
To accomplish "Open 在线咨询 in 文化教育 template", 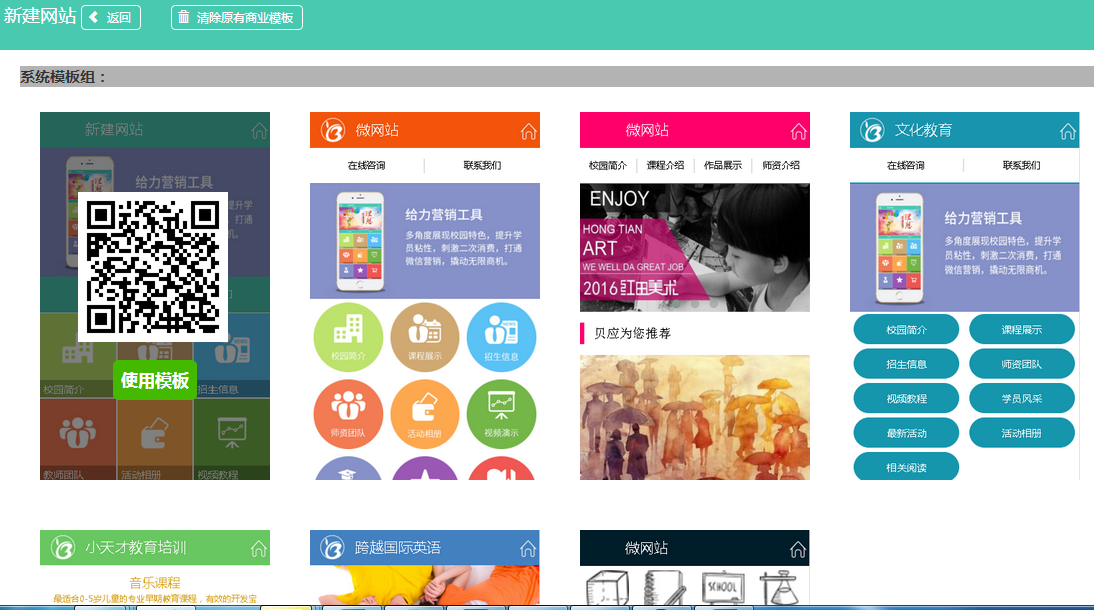I will click(906, 165).
